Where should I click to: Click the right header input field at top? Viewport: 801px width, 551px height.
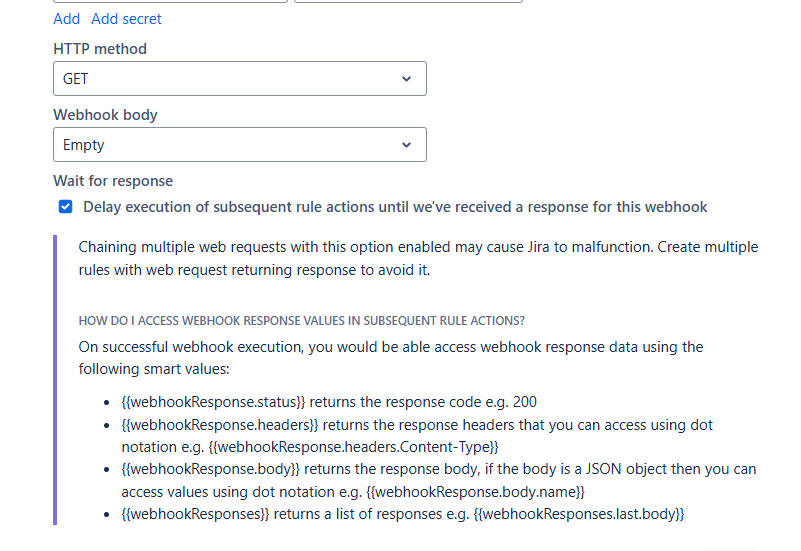point(408,1)
